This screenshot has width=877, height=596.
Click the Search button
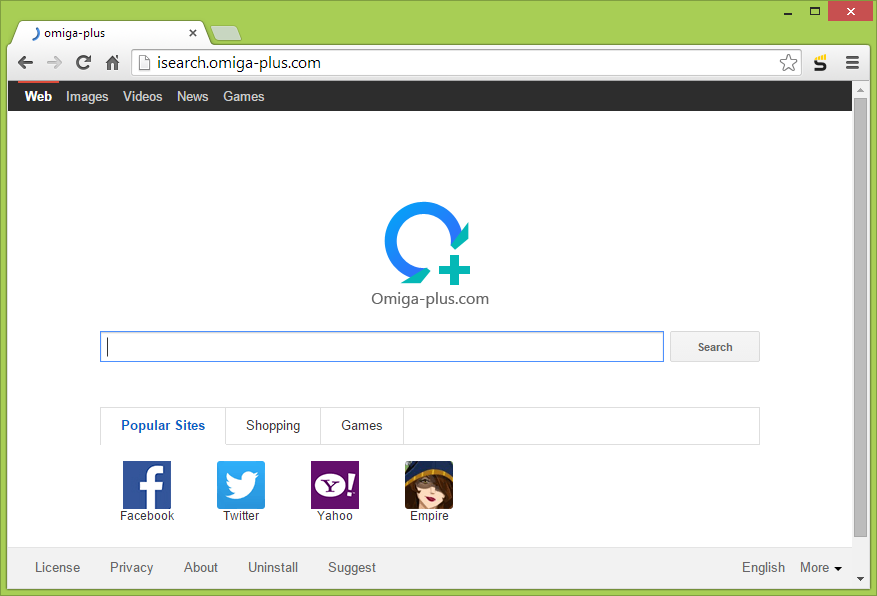pos(715,347)
